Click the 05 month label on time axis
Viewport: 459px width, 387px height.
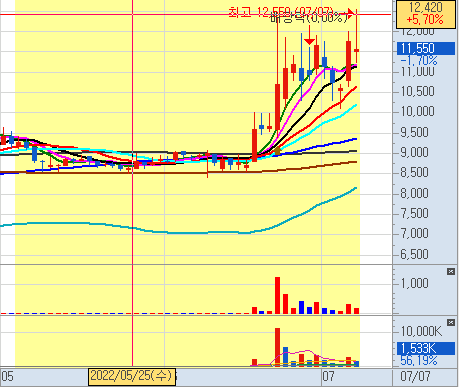[7, 377]
